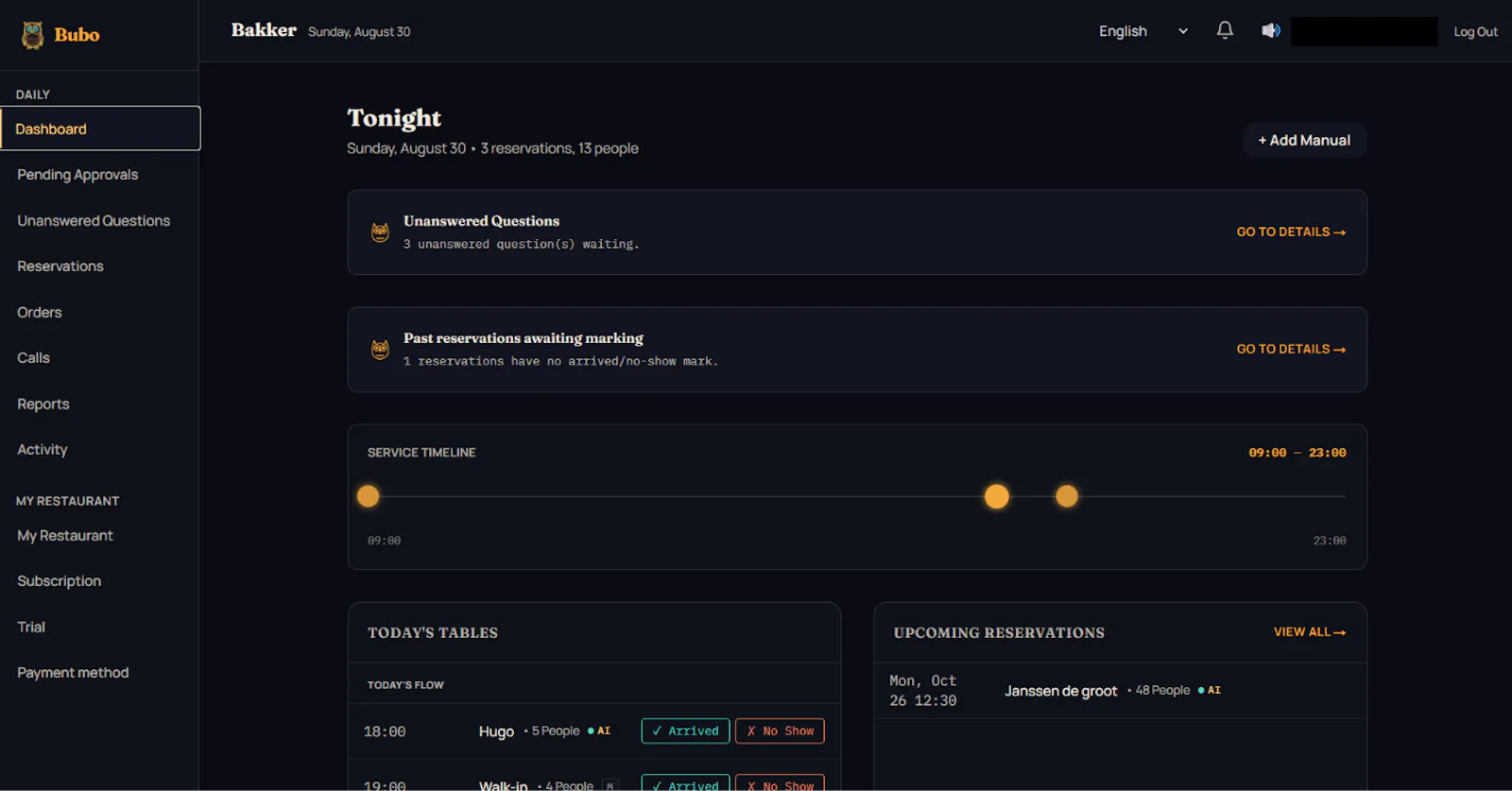Click owl icon in Past reservations card
Viewport: 1512px width, 791px height.
tap(380, 350)
